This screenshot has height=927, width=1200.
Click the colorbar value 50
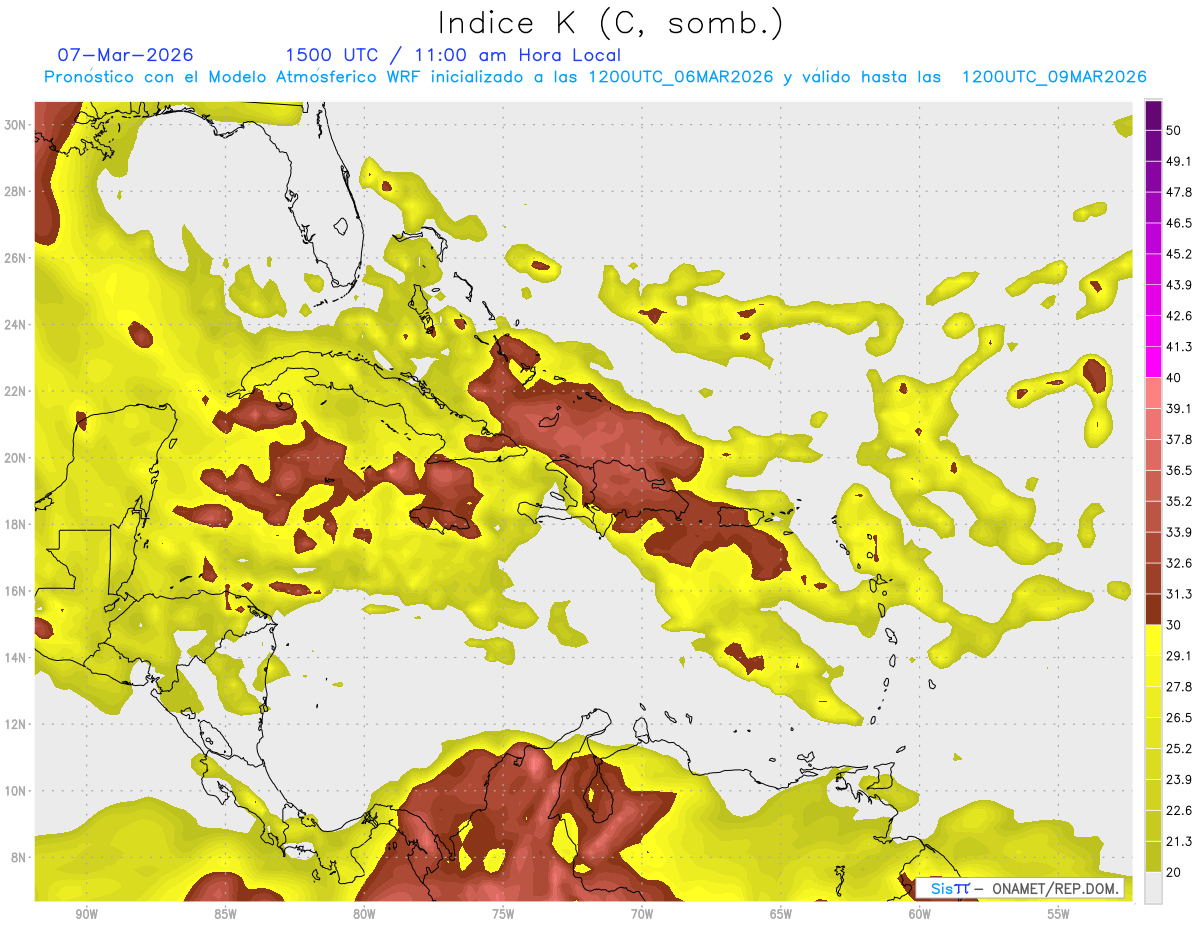click(1174, 130)
